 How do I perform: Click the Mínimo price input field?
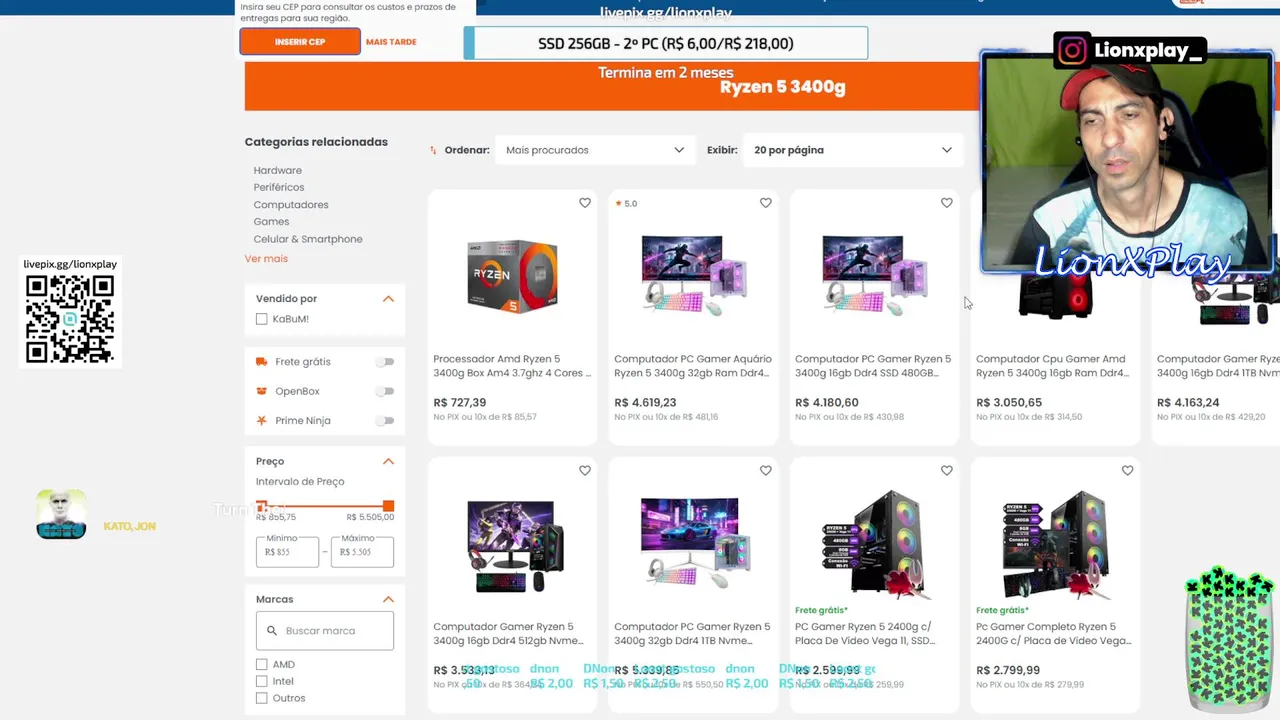(288, 552)
